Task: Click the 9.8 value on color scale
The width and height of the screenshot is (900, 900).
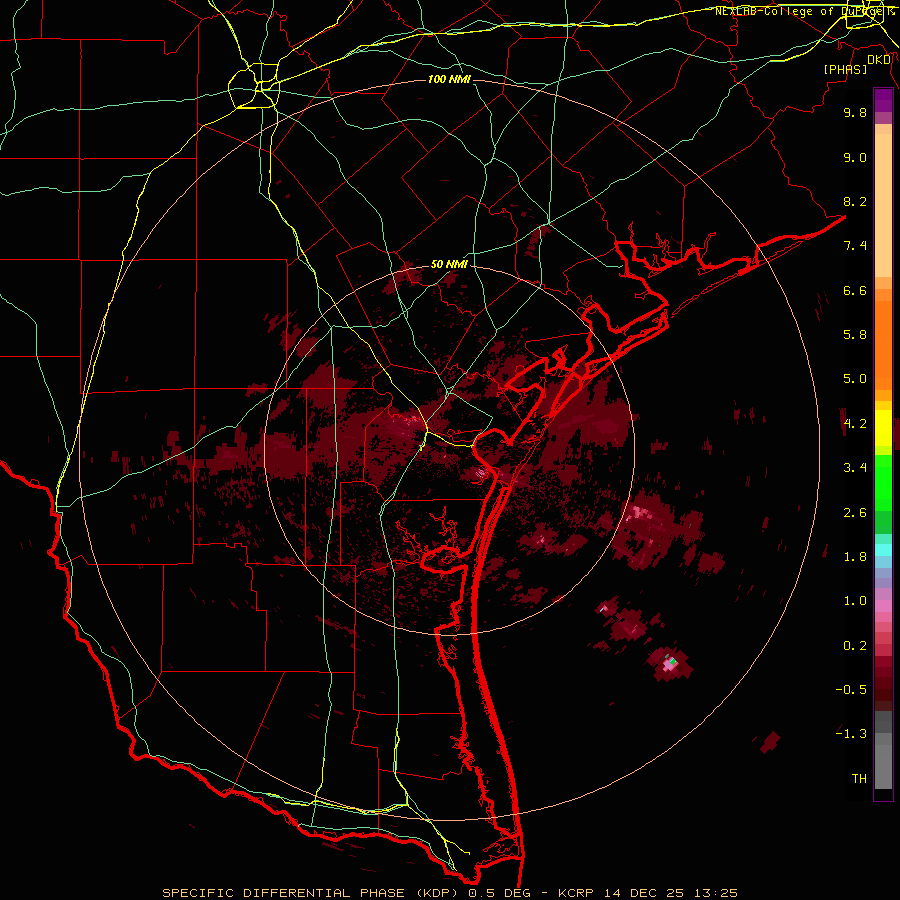Action: 855,112
